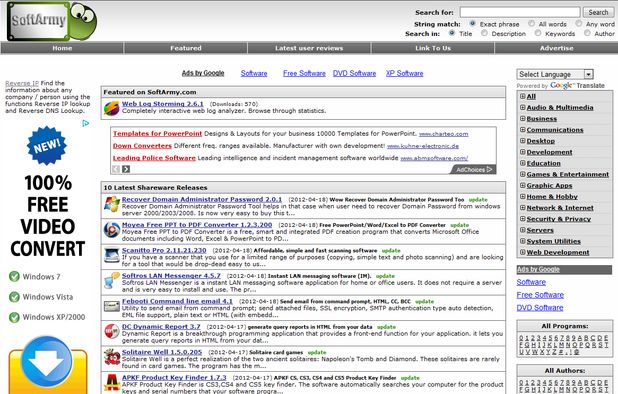The image size is (618, 394).
Task: Open Latest user reviews tab
Action: [309, 48]
